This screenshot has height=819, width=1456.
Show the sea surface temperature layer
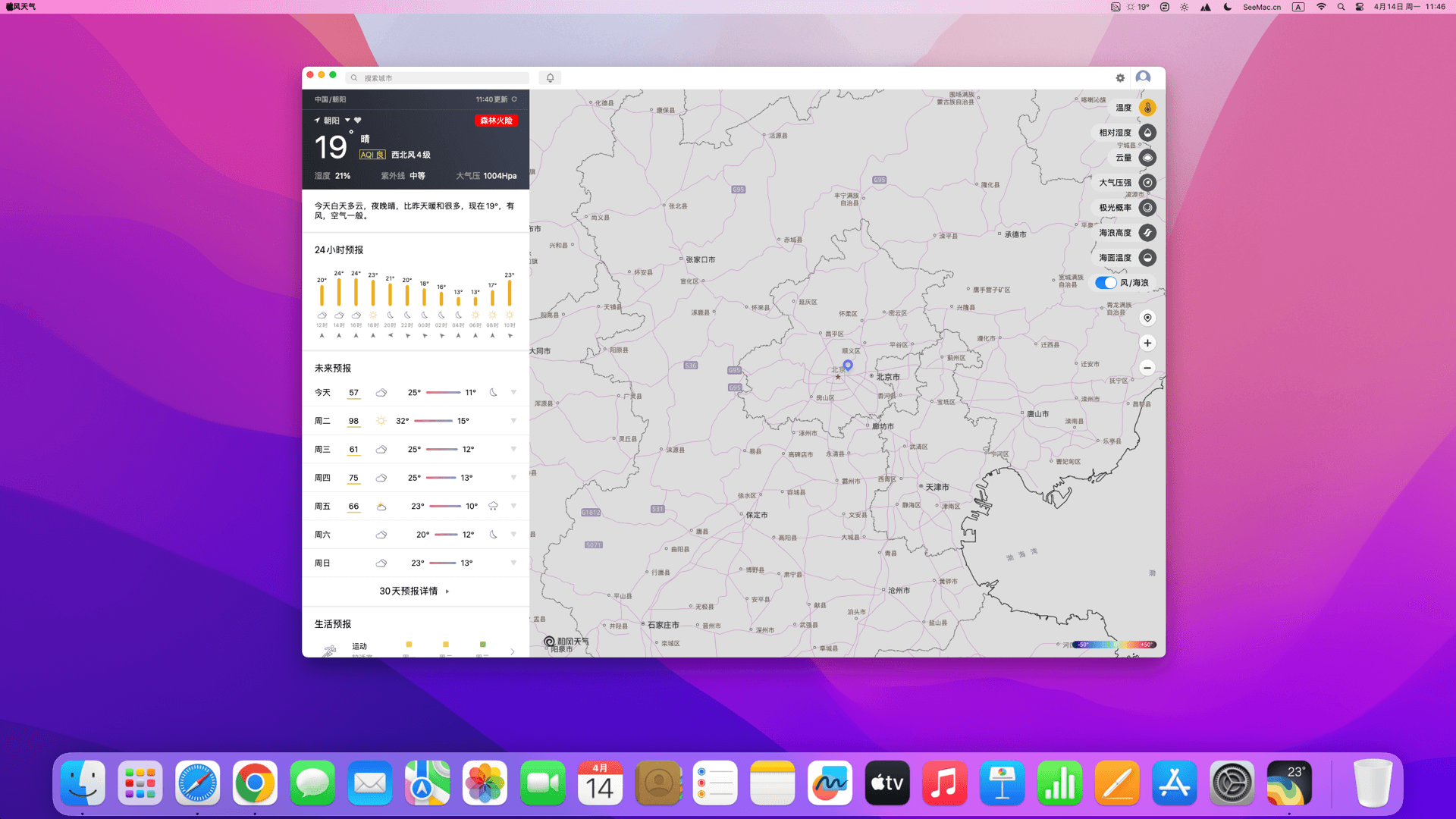[x=1147, y=258]
